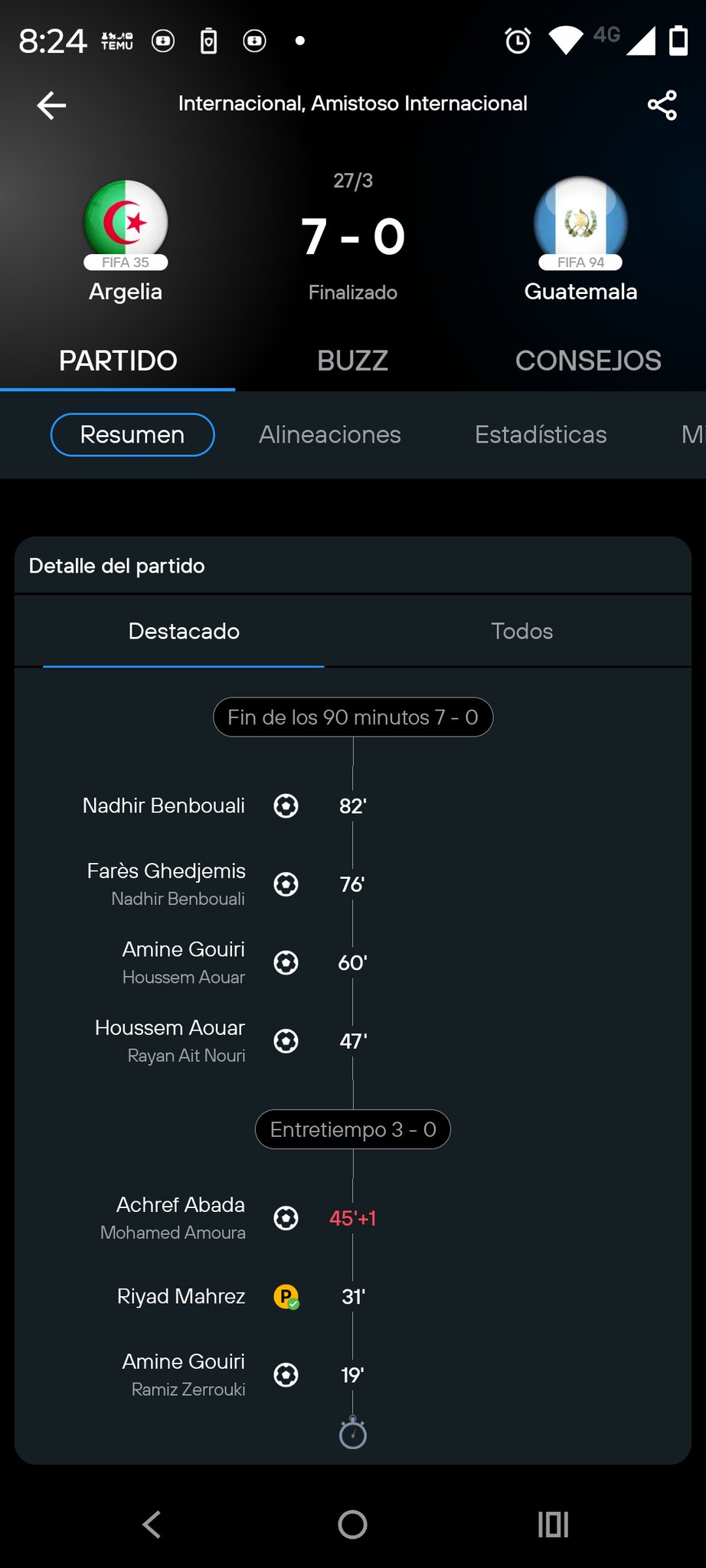
Task: Tap the Entretiempo 3 - 0 marker
Action: coord(352,1129)
